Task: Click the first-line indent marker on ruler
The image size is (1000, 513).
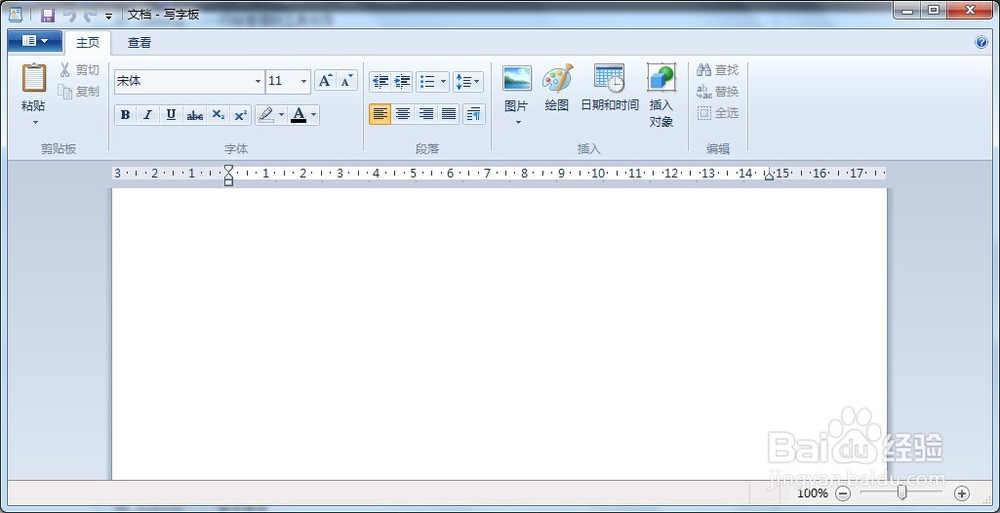Action: coord(228,168)
